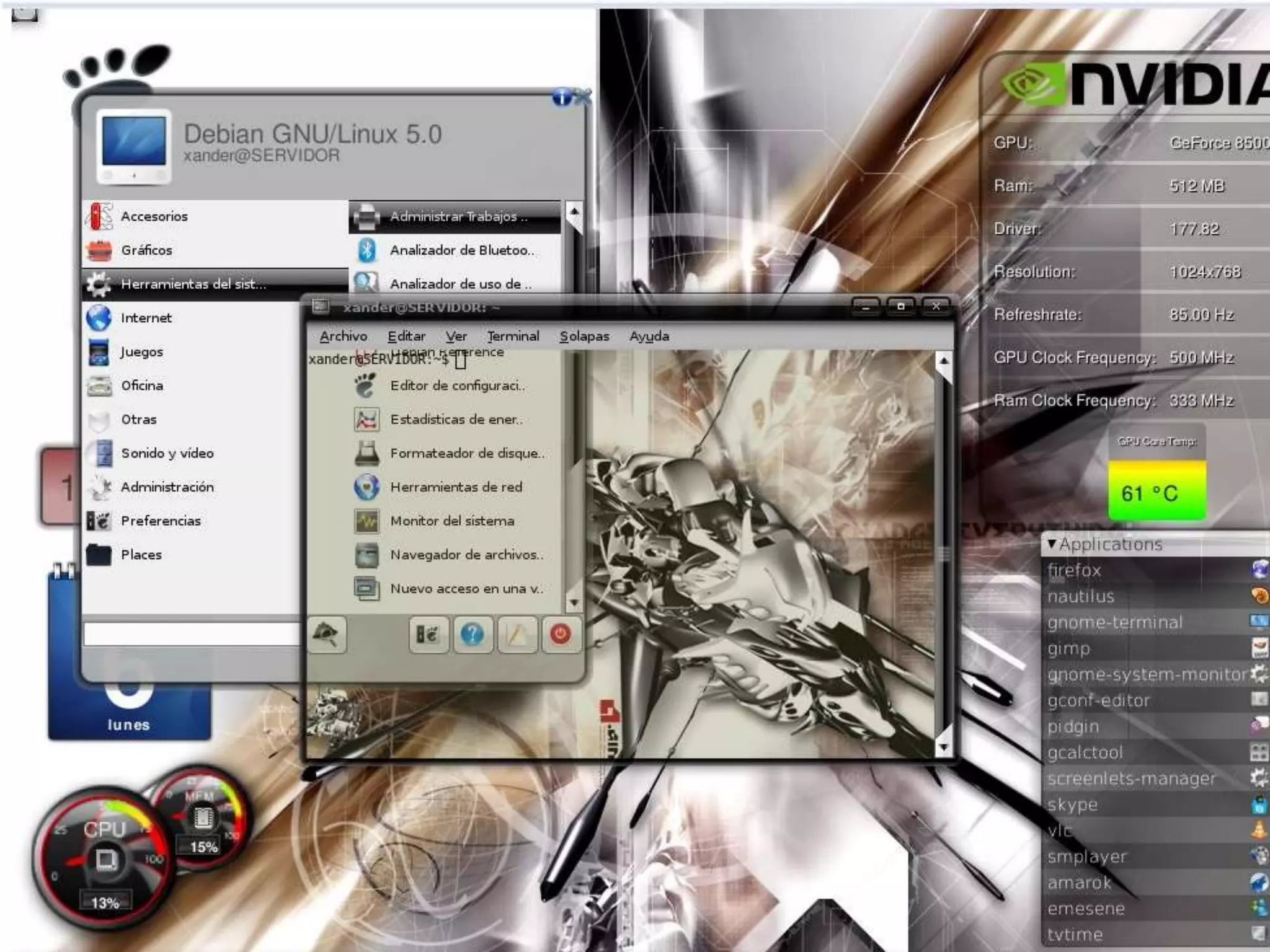Launch Analizador de Bluetooth entry
The image size is (1270, 952).
(455, 250)
